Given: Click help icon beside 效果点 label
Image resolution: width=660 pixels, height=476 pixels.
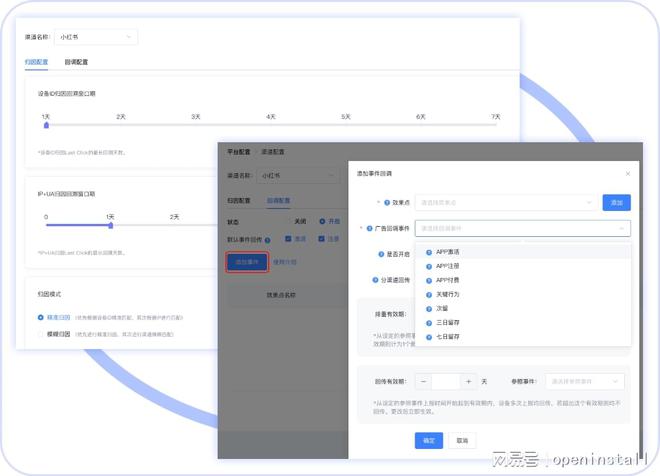Looking at the screenshot, I should click(387, 202).
